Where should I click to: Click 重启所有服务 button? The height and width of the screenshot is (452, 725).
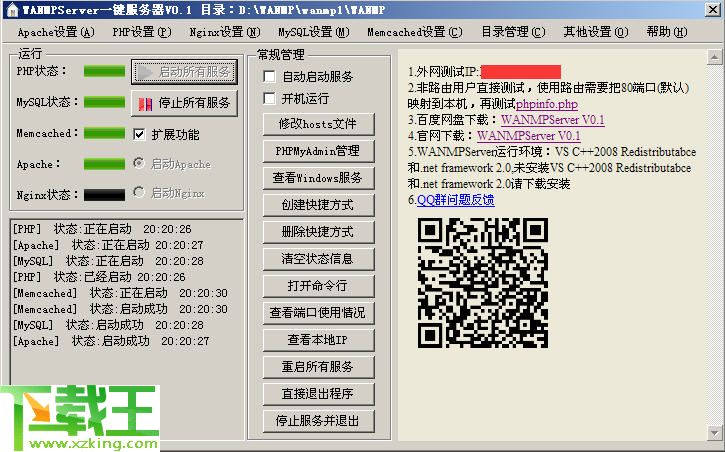tap(318, 367)
